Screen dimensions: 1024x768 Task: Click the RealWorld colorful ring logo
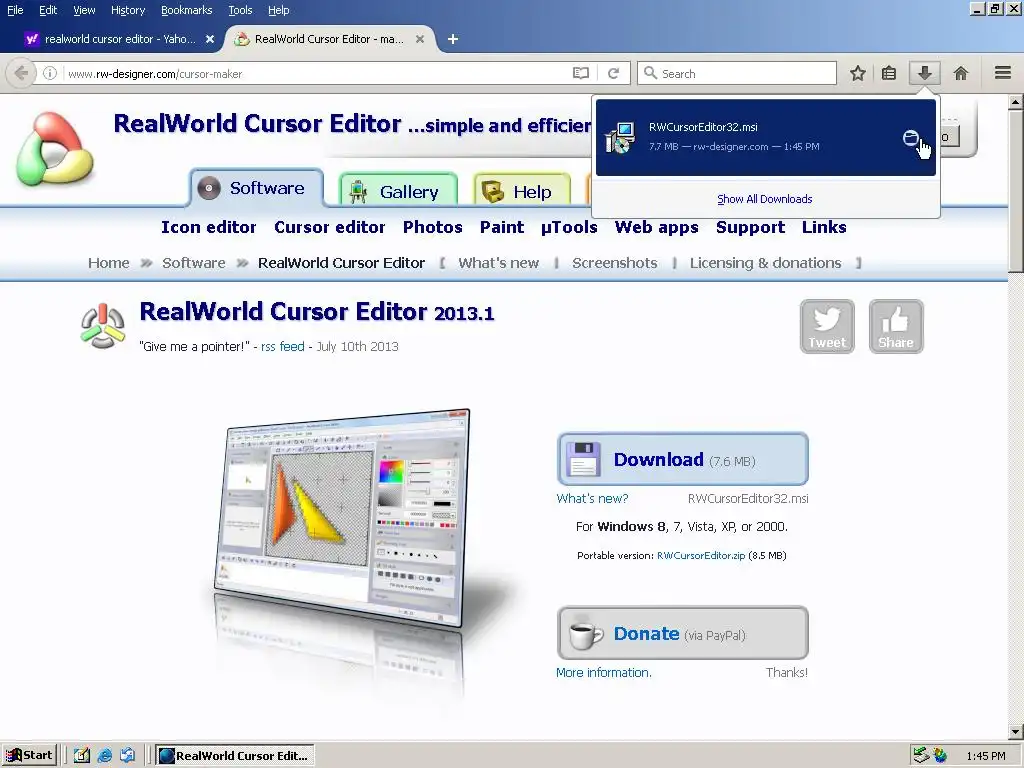55,150
